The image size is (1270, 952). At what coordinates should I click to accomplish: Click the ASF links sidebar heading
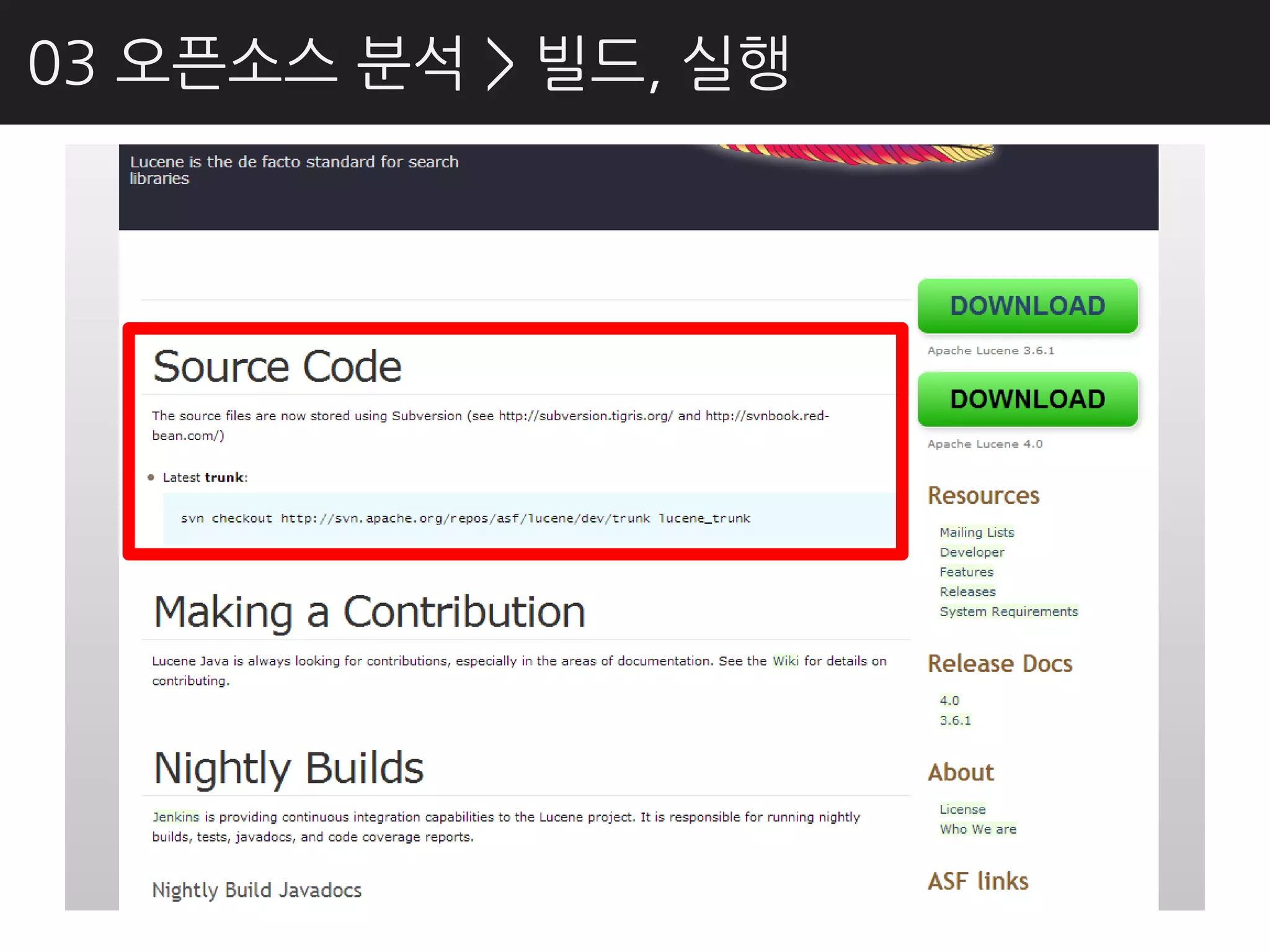point(978,881)
